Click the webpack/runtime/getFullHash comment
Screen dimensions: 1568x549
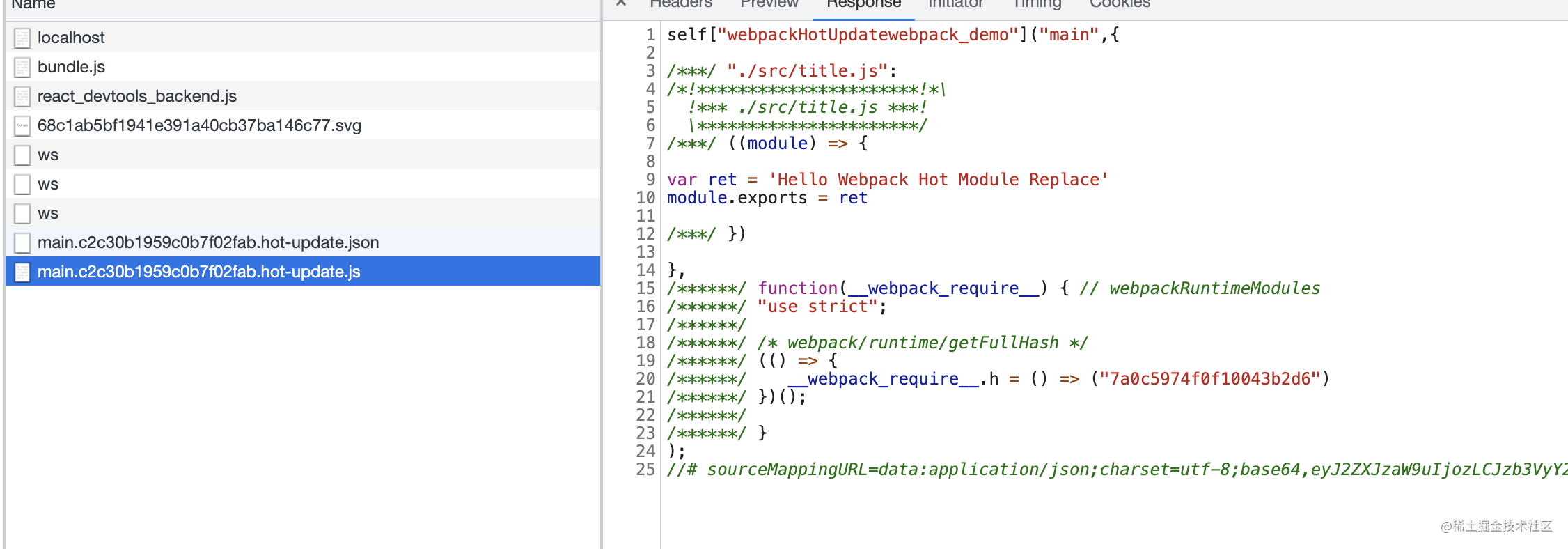pos(923,343)
